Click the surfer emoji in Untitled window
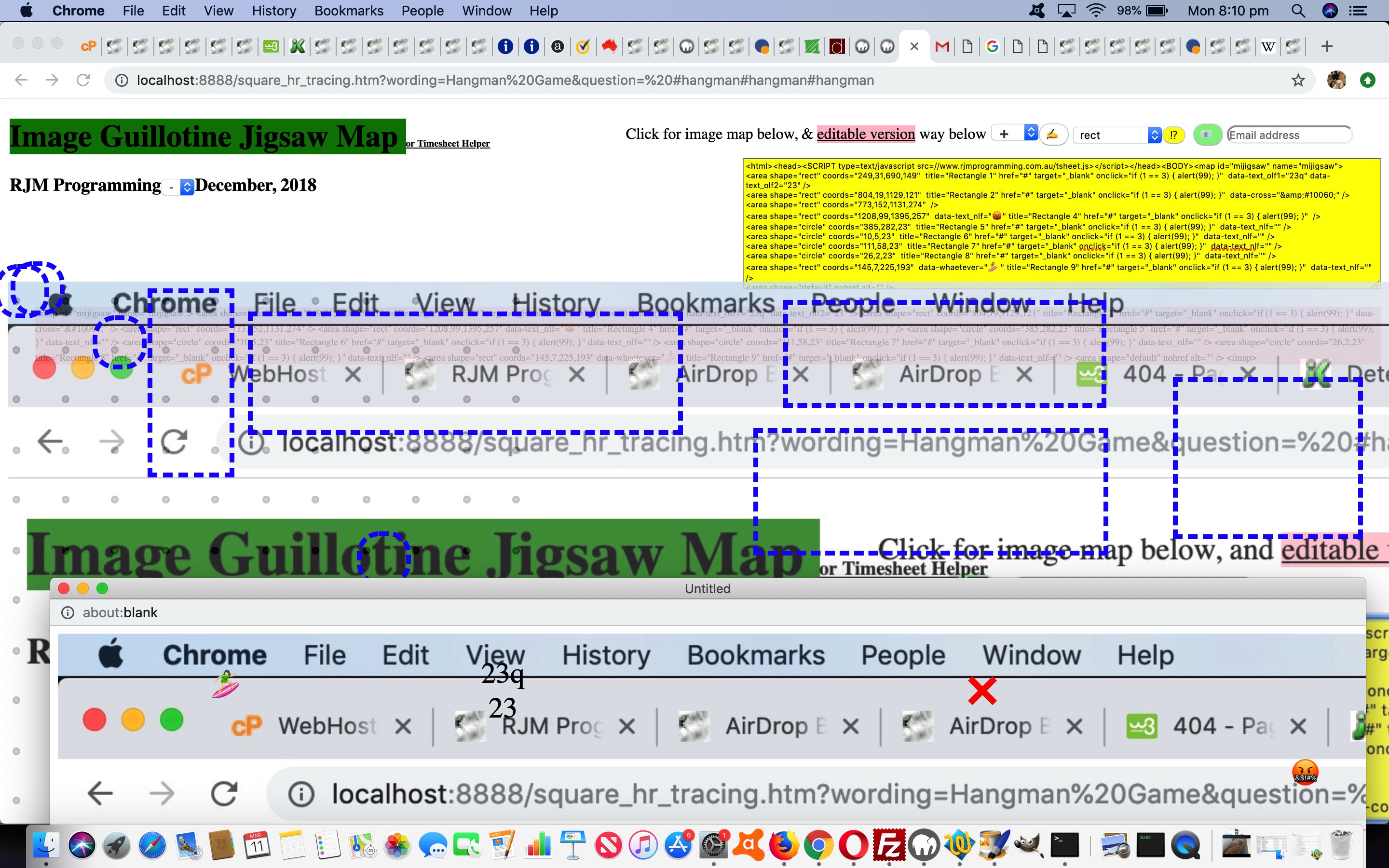1389x868 pixels. coord(226,684)
